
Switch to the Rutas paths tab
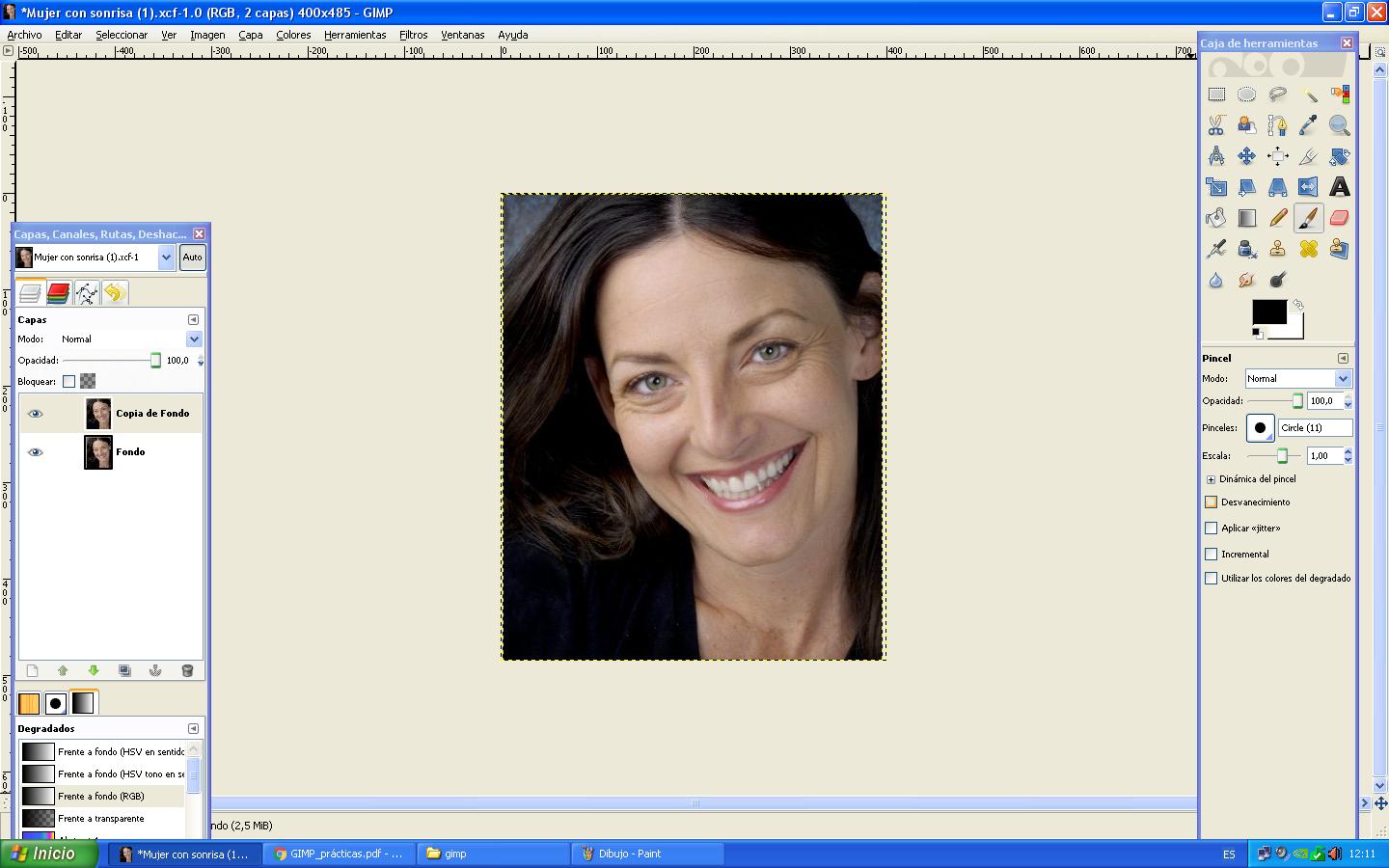coord(87,293)
